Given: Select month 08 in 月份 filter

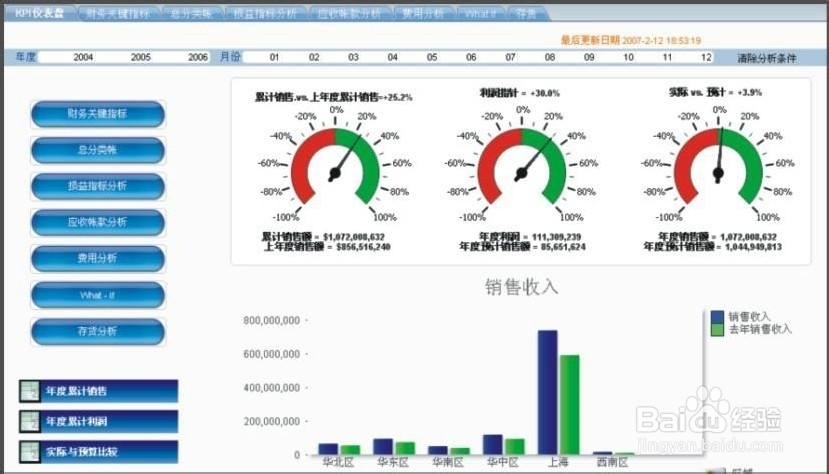Looking at the screenshot, I should coord(550,57).
